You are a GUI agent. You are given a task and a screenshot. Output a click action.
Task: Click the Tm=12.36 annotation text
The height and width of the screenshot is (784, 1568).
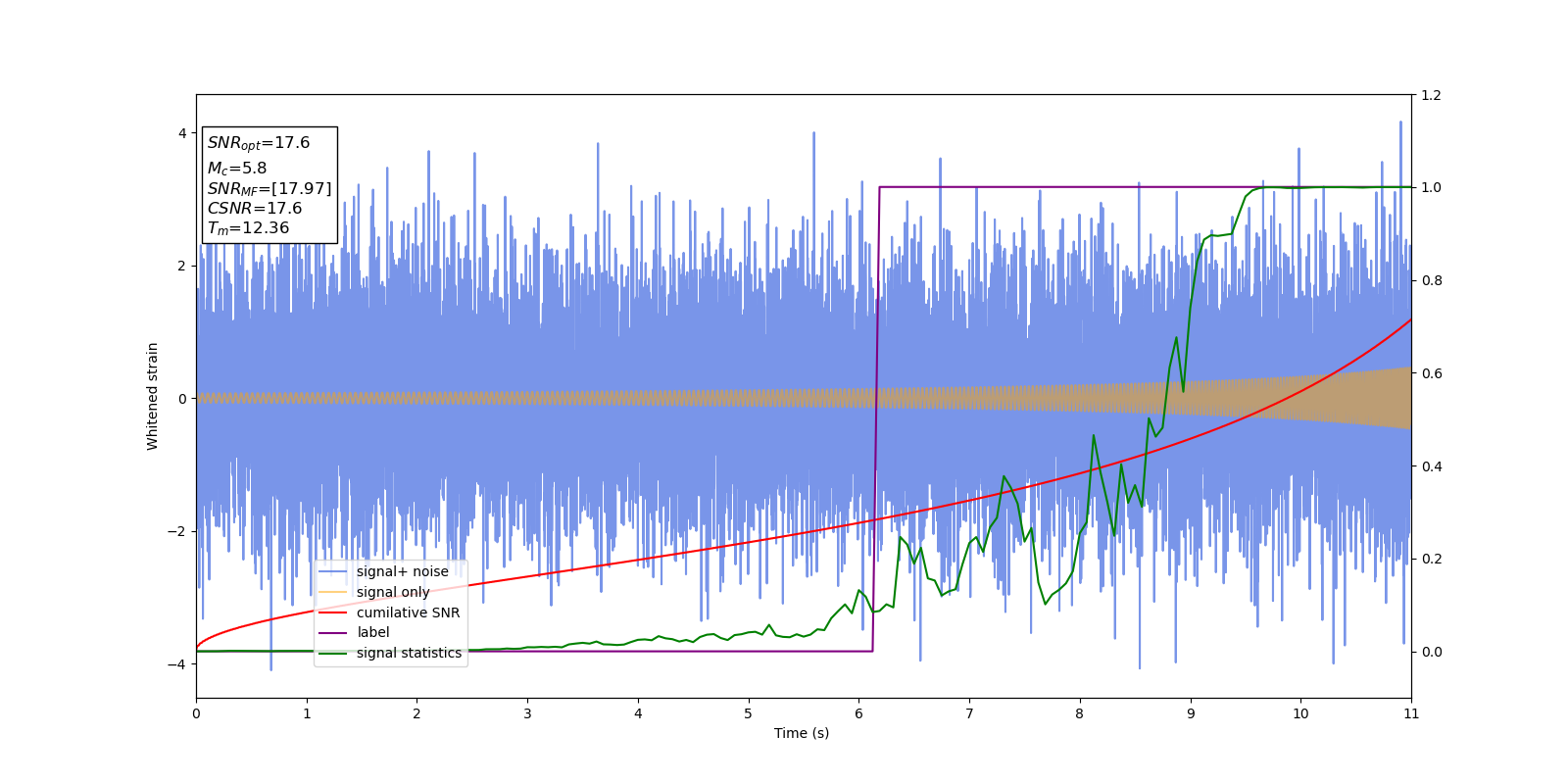[248, 228]
